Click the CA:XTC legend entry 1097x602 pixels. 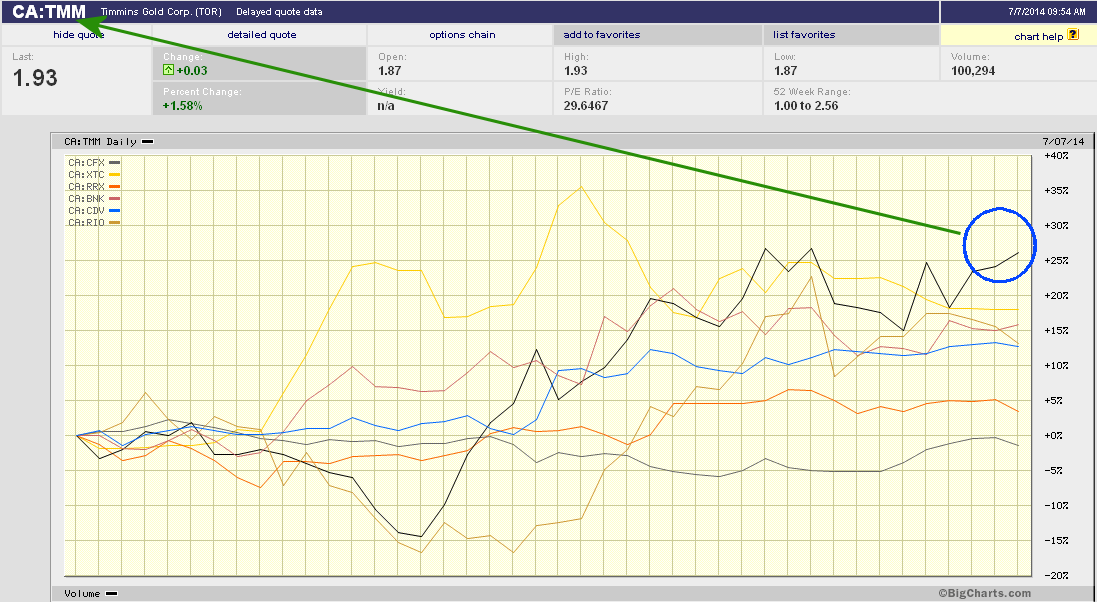tap(94, 174)
